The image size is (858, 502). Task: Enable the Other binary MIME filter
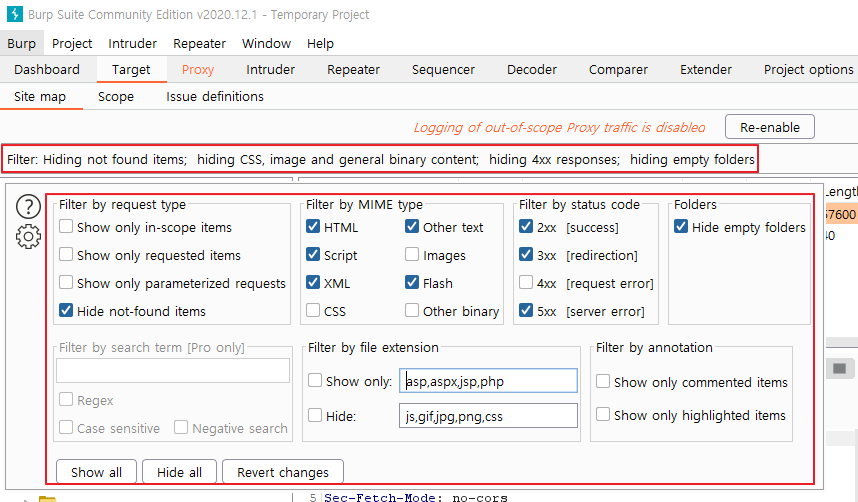pyautogui.click(x=412, y=310)
